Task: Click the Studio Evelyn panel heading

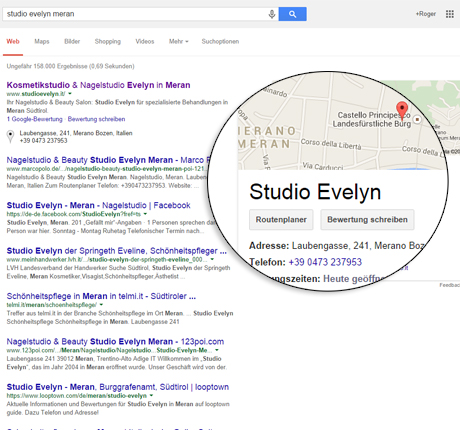Action: tap(315, 192)
